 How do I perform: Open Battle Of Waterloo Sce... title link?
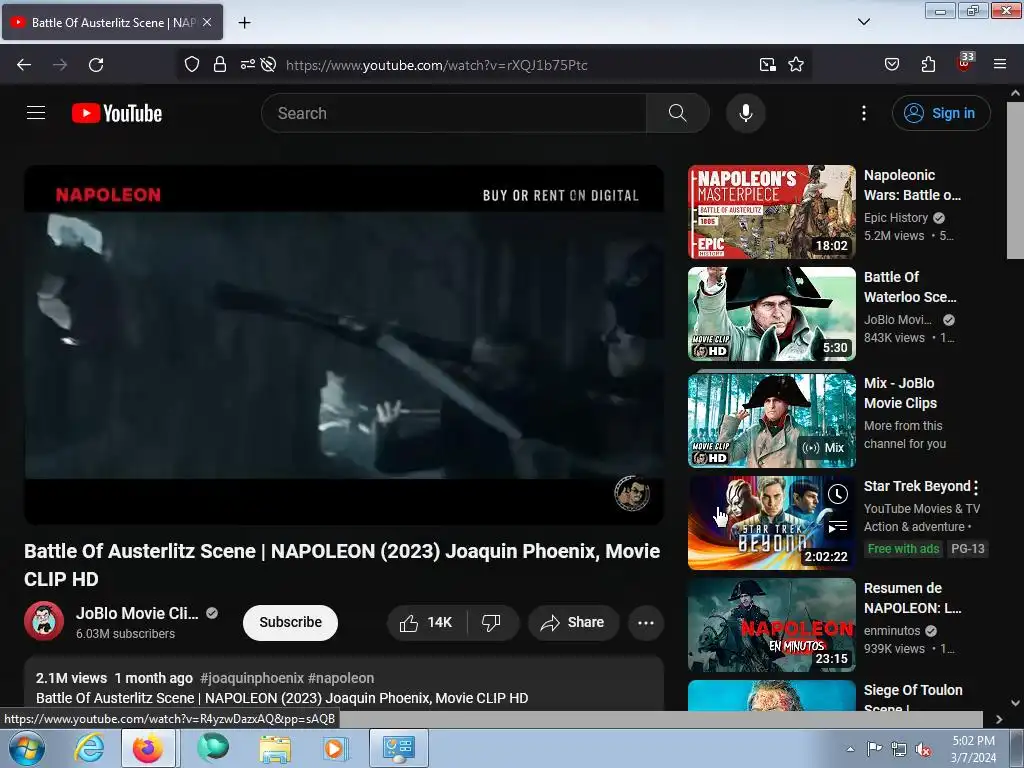pos(910,287)
